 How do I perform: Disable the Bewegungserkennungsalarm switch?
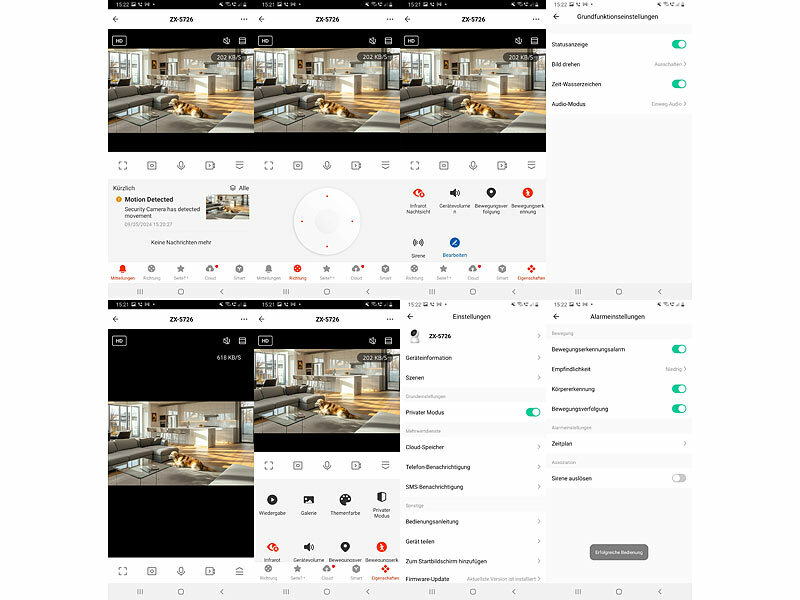(x=679, y=349)
